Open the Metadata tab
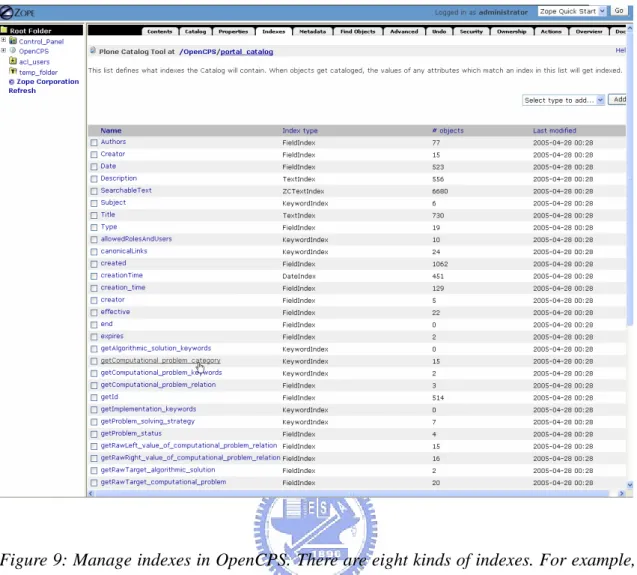Screen dimensions: 637x575 click(x=312, y=31)
